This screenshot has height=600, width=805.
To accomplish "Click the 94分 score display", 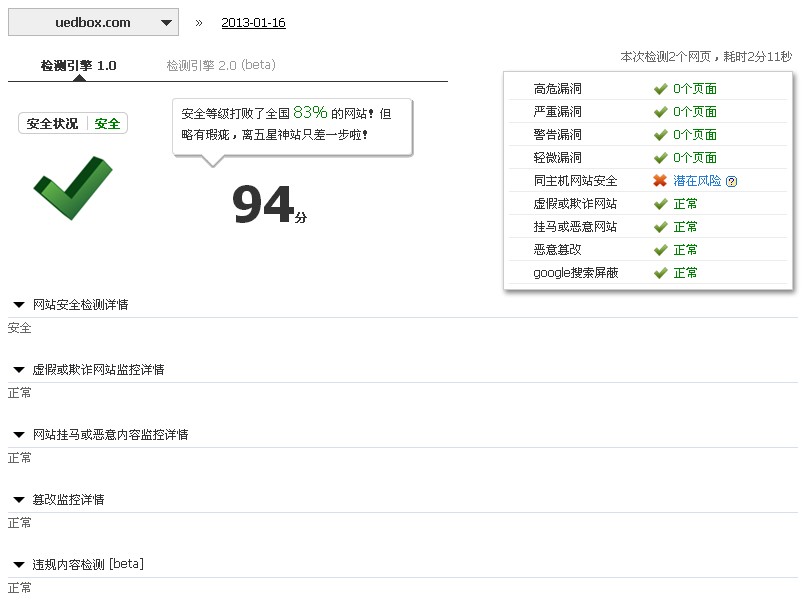I will pos(268,205).
